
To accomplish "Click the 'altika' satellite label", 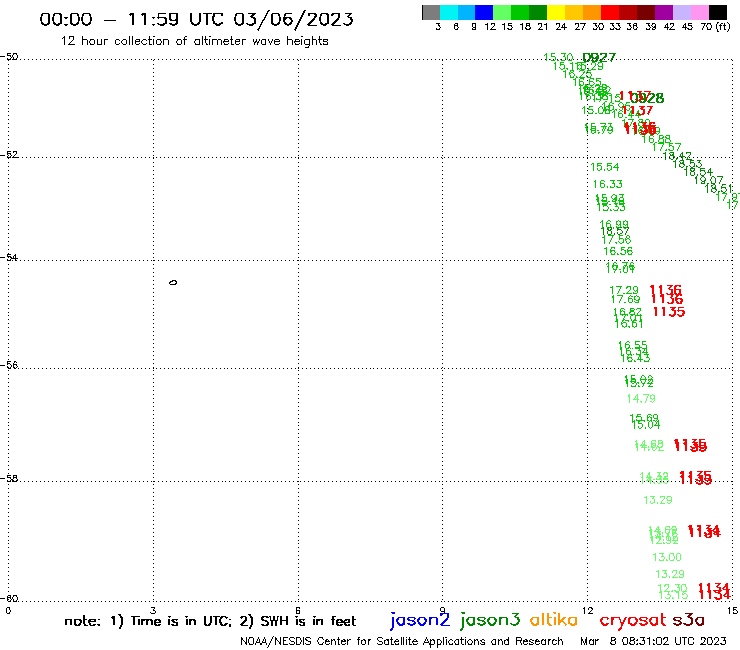I will 554,619.
